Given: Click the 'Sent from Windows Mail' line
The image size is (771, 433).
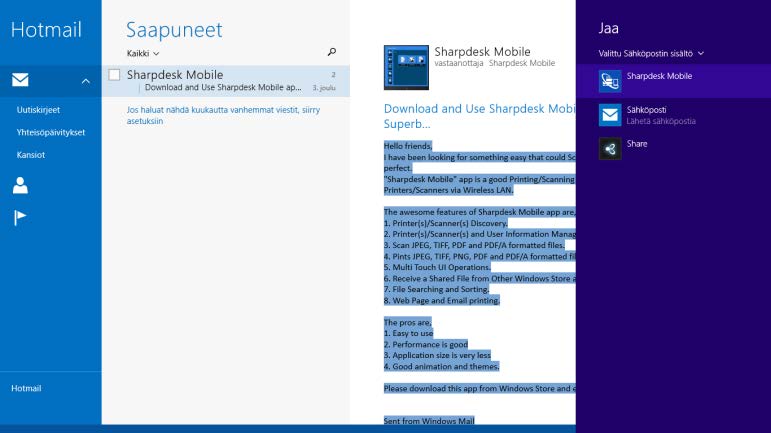Looking at the screenshot, I should [429, 421].
